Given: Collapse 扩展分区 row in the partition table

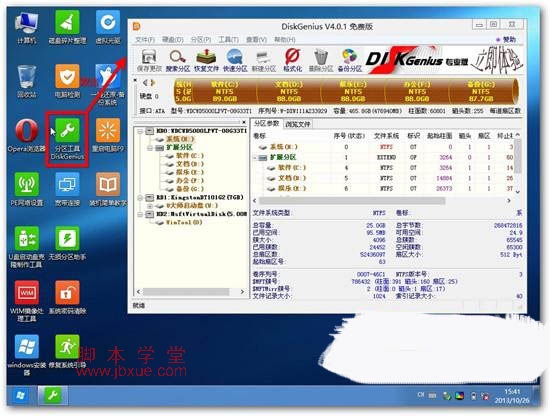Looking at the screenshot, I should pyautogui.click(x=255, y=157).
